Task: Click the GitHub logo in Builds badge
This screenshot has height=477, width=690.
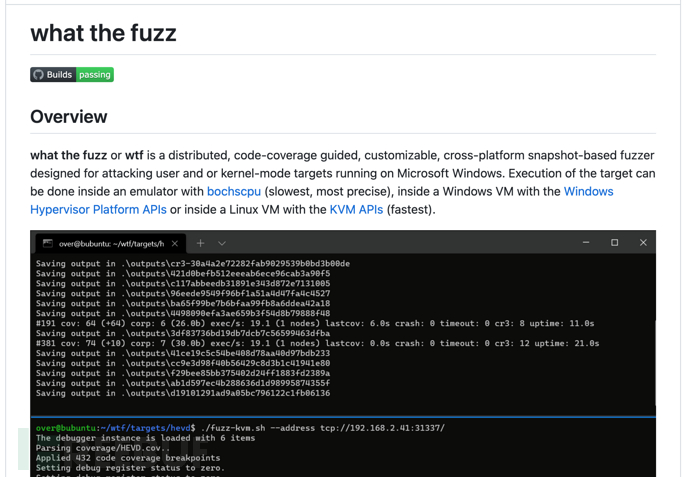Action: (x=38, y=75)
